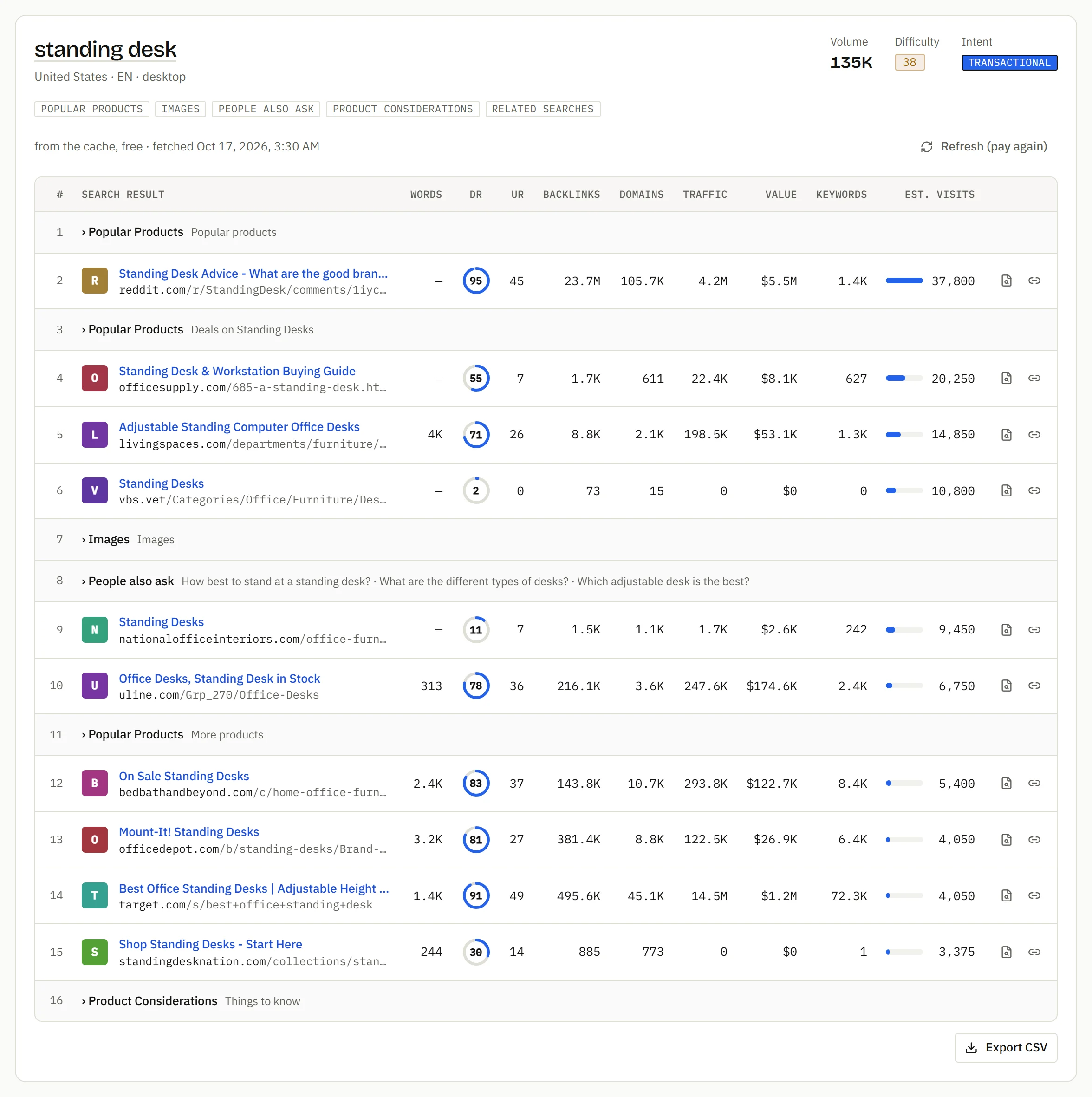Click link icon in standingdesknation.com row
The height and width of the screenshot is (1097, 1092).
(1034, 952)
